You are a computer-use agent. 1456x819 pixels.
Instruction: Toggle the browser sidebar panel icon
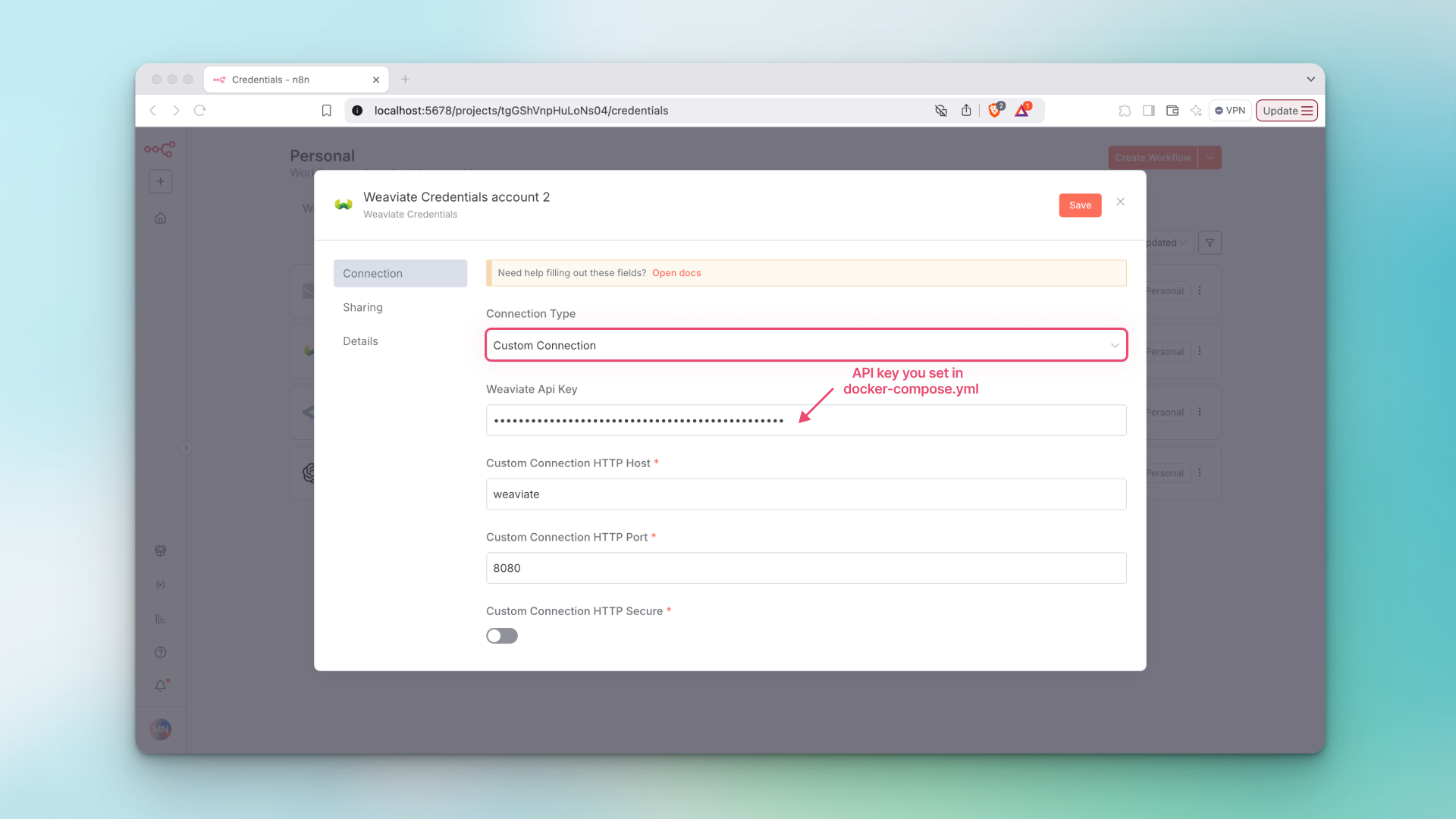point(1149,111)
